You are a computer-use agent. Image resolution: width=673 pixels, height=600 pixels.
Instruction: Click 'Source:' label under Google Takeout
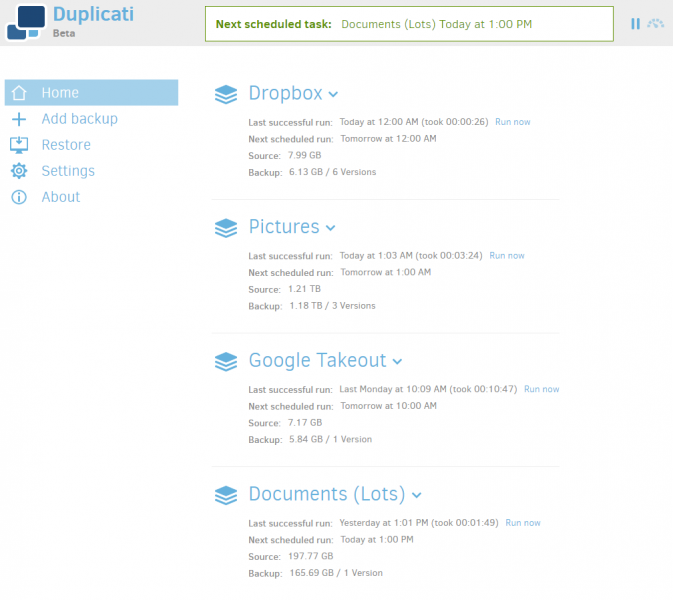tap(264, 423)
